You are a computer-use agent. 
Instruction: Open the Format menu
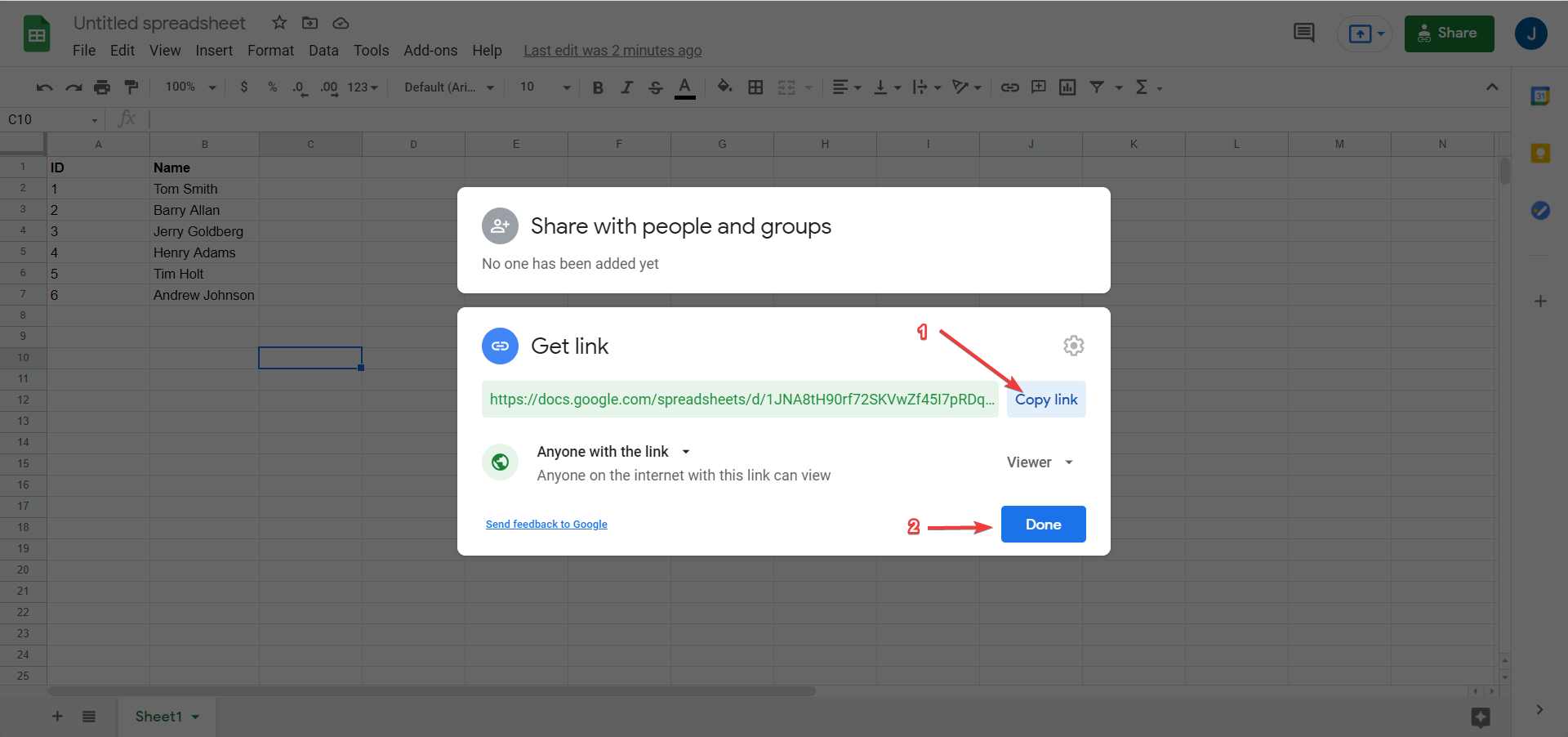coord(270,51)
